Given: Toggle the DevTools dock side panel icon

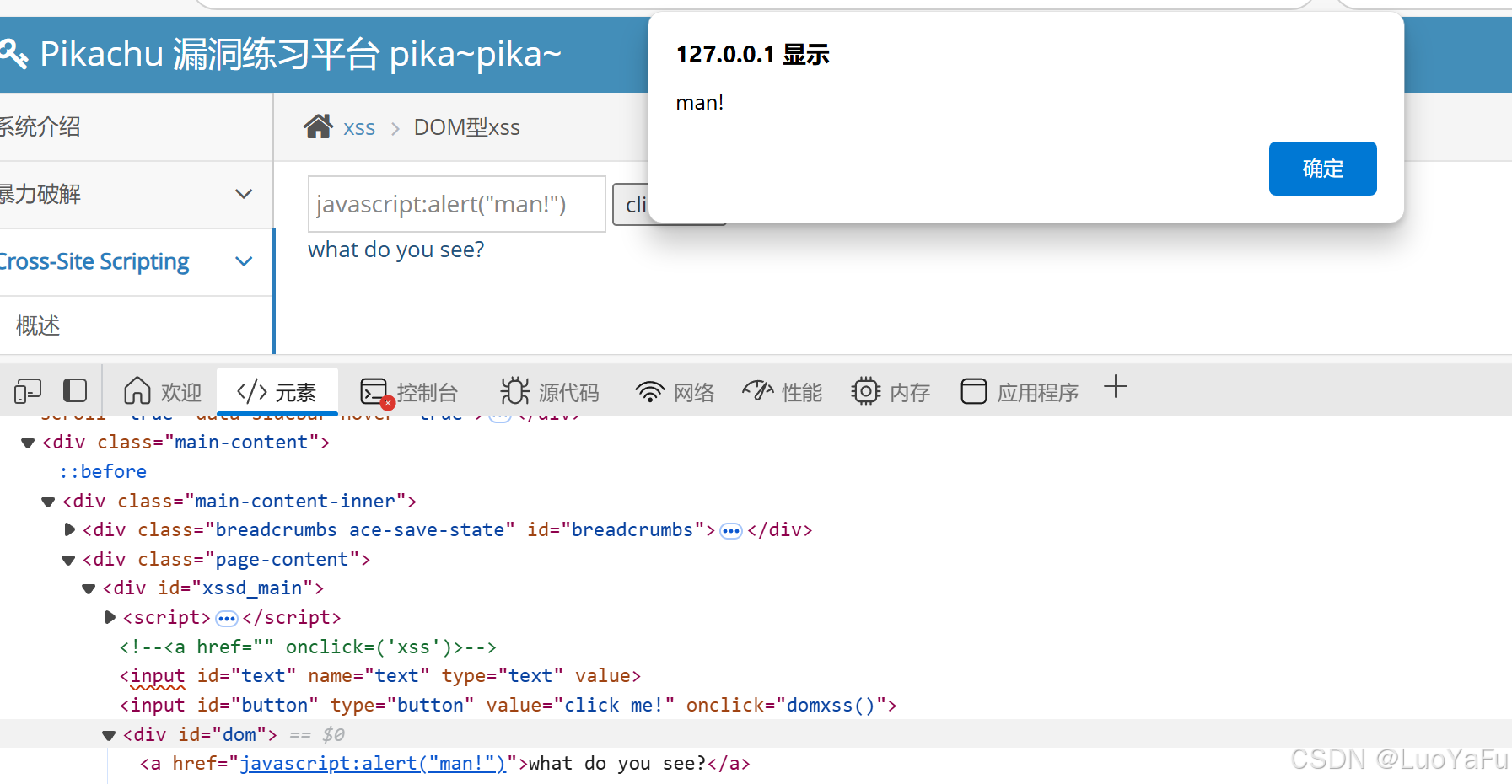Looking at the screenshot, I should point(75,390).
